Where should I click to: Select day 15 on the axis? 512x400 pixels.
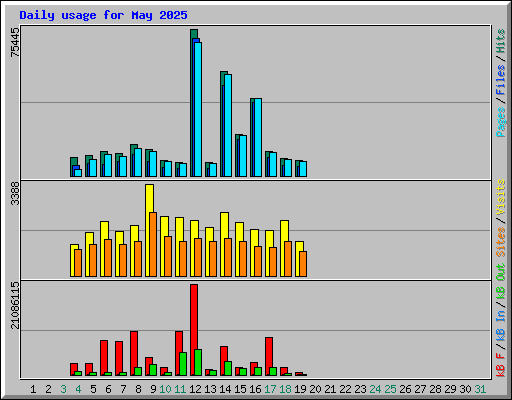pos(240,389)
